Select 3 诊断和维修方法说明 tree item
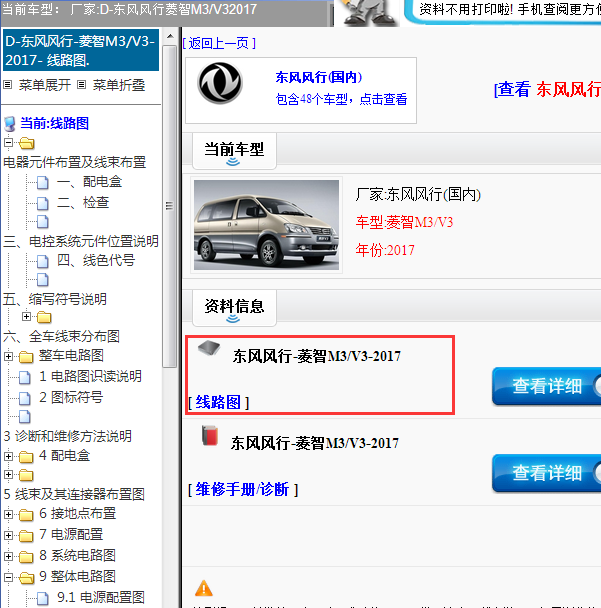601x608 pixels. point(67,436)
